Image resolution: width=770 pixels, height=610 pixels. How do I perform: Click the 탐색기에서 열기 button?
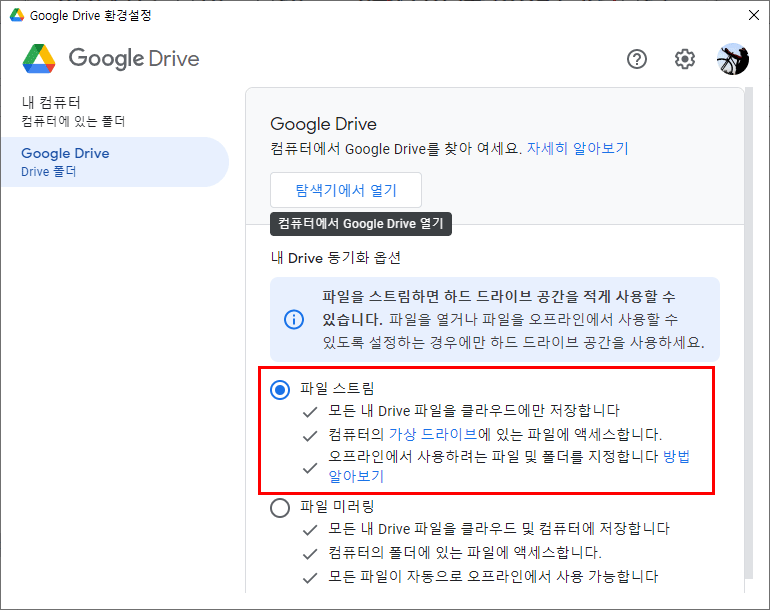coord(346,190)
